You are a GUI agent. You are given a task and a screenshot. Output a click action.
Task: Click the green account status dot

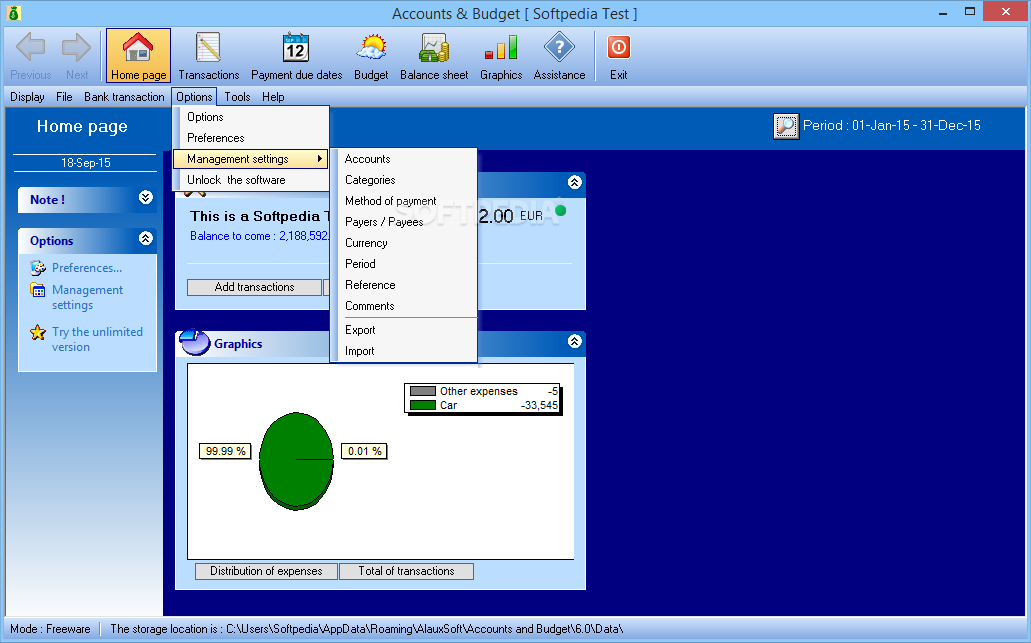click(560, 210)
